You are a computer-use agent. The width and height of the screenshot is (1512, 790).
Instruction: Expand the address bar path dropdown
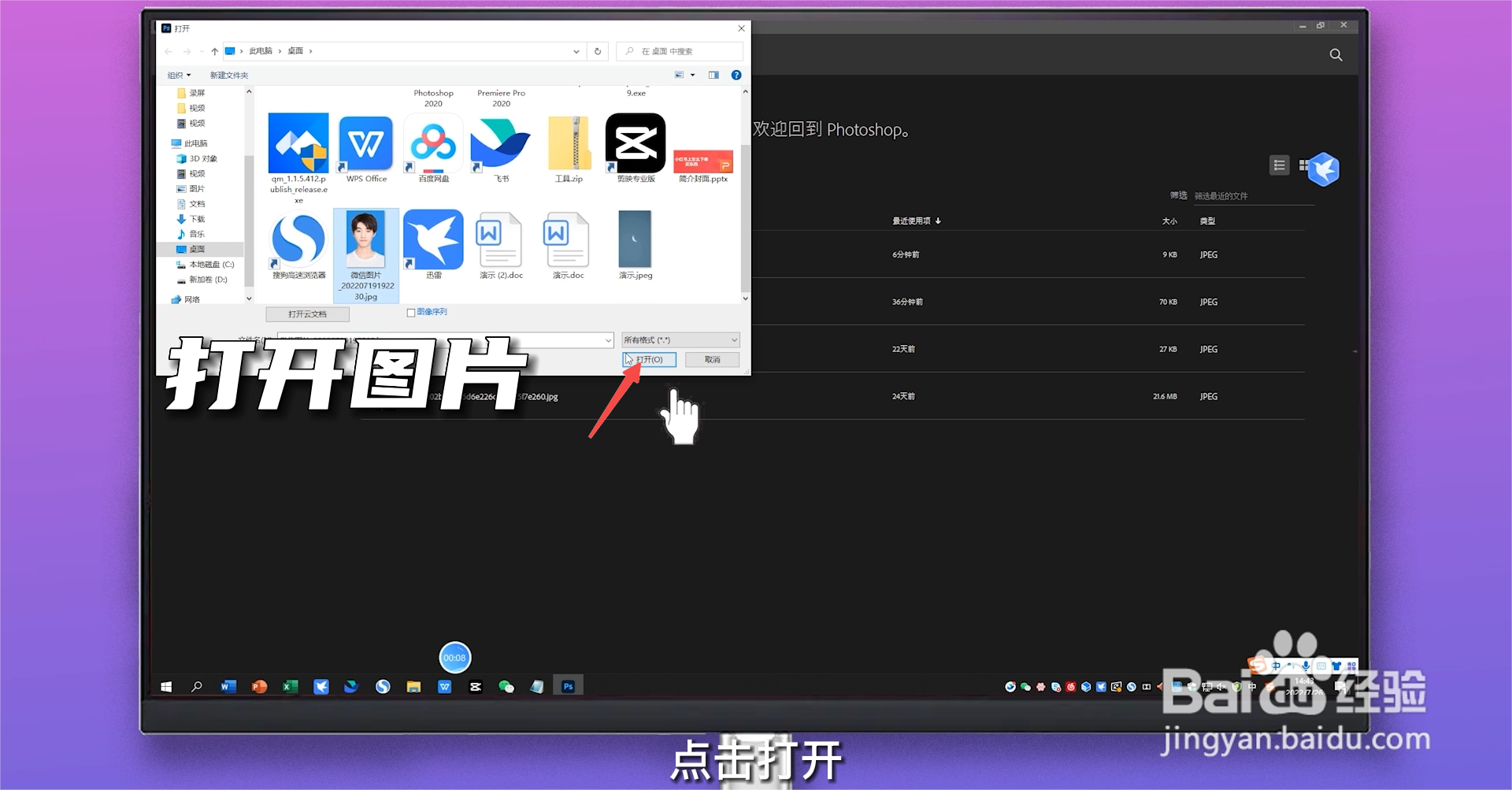[x=576, y=51]
